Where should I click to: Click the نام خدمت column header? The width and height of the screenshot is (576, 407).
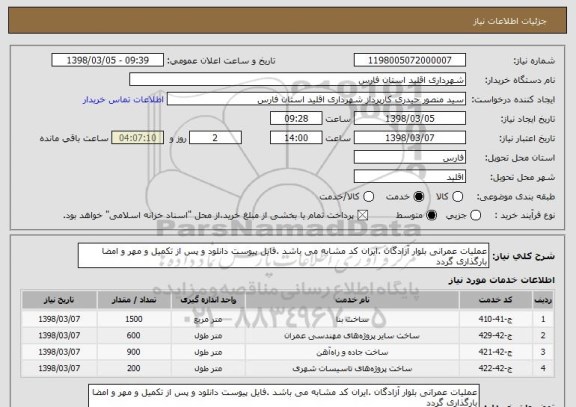352,300
